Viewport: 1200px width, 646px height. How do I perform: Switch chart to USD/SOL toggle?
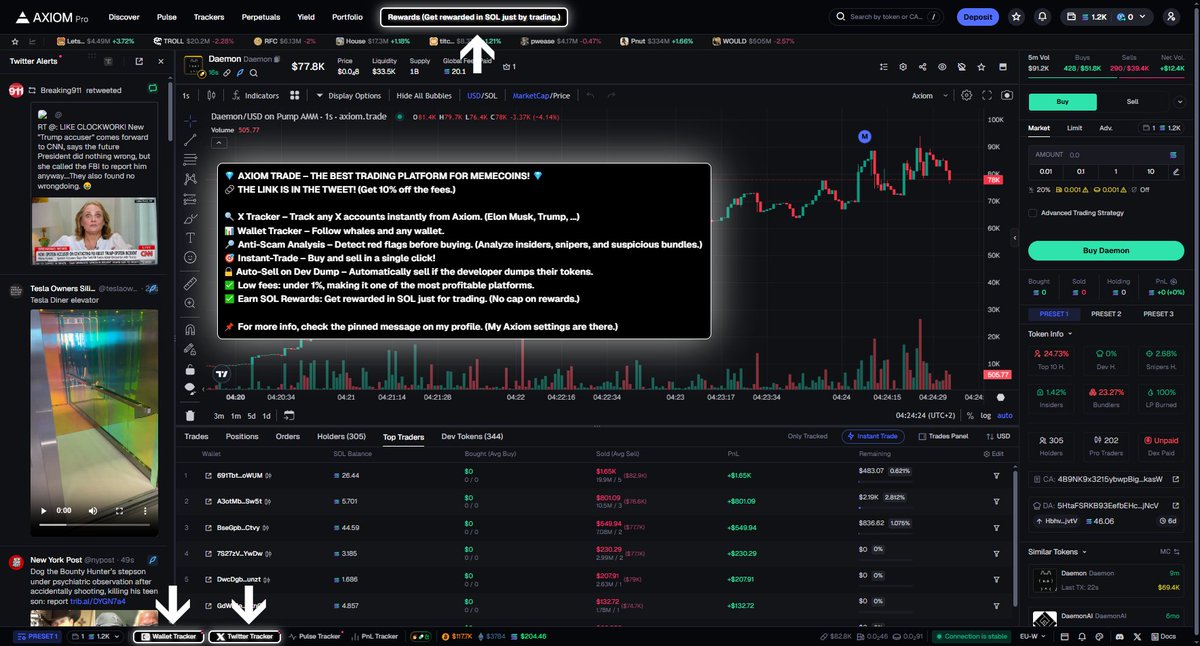(x=482, y=96)
